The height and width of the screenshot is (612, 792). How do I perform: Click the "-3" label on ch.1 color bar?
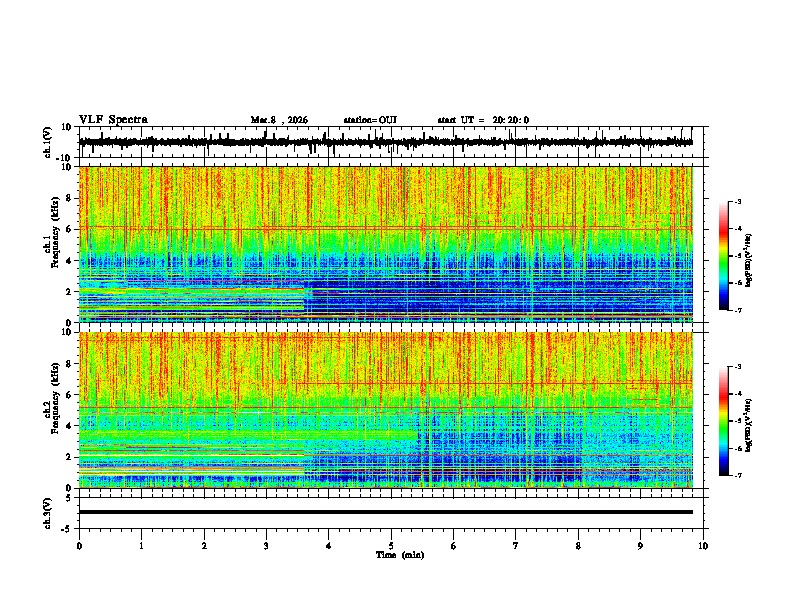(737, 201)
